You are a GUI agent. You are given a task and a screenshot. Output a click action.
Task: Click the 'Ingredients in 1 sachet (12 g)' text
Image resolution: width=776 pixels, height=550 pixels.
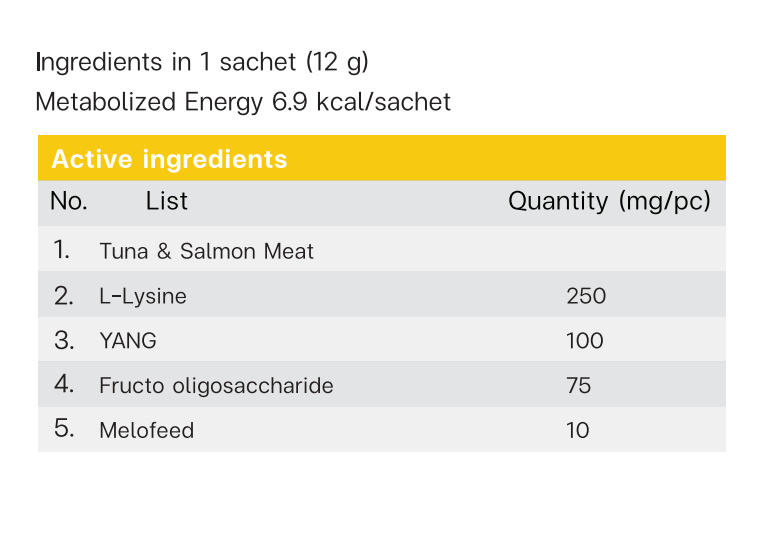coord(202,62)
